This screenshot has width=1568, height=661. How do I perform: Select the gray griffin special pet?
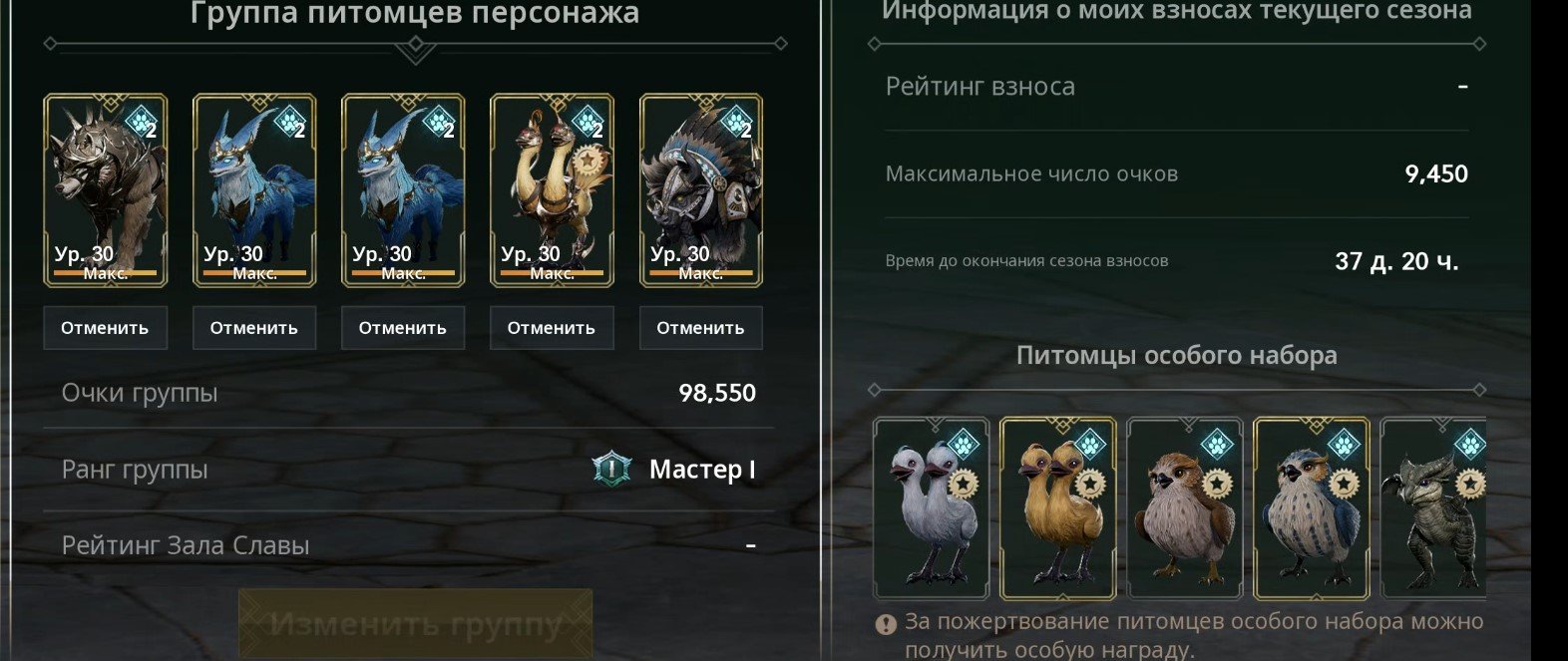point(1433,507)
